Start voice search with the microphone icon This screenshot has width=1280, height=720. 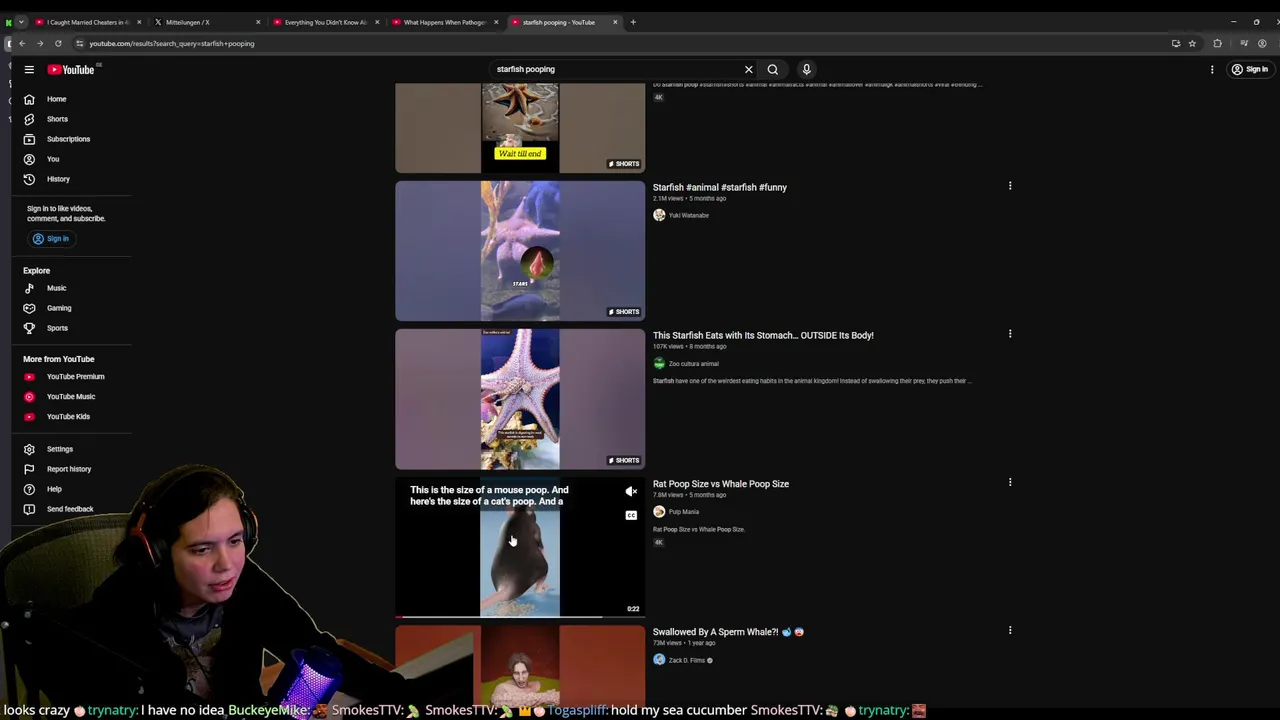pos(806,69)
